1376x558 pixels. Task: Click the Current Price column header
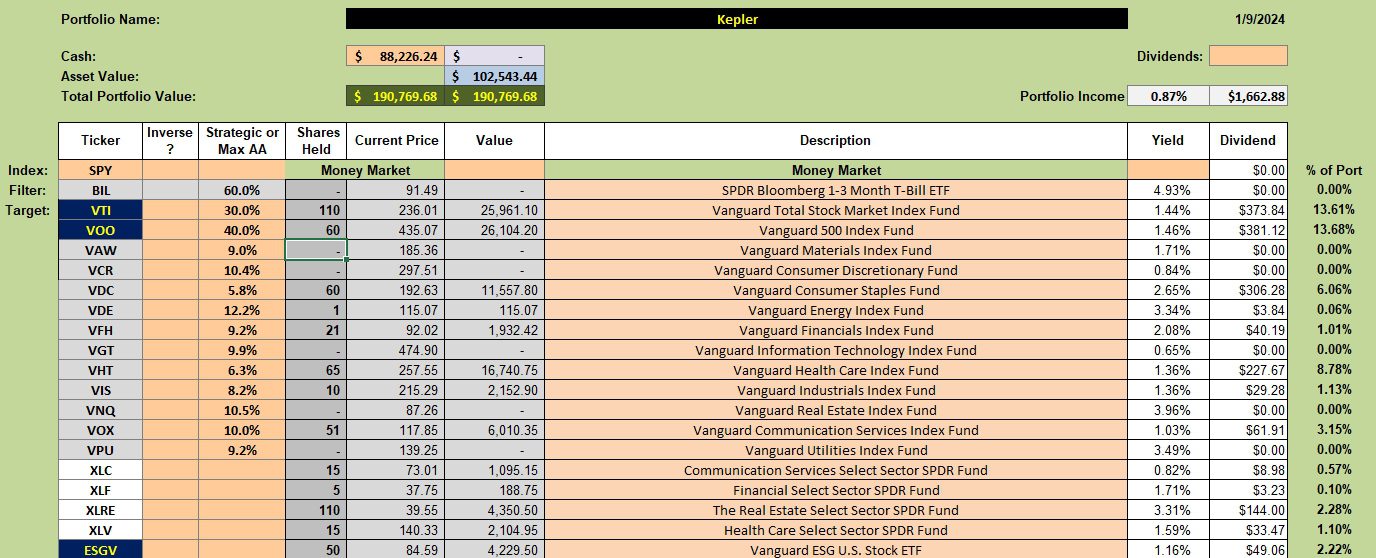click(x=395, y=141)
